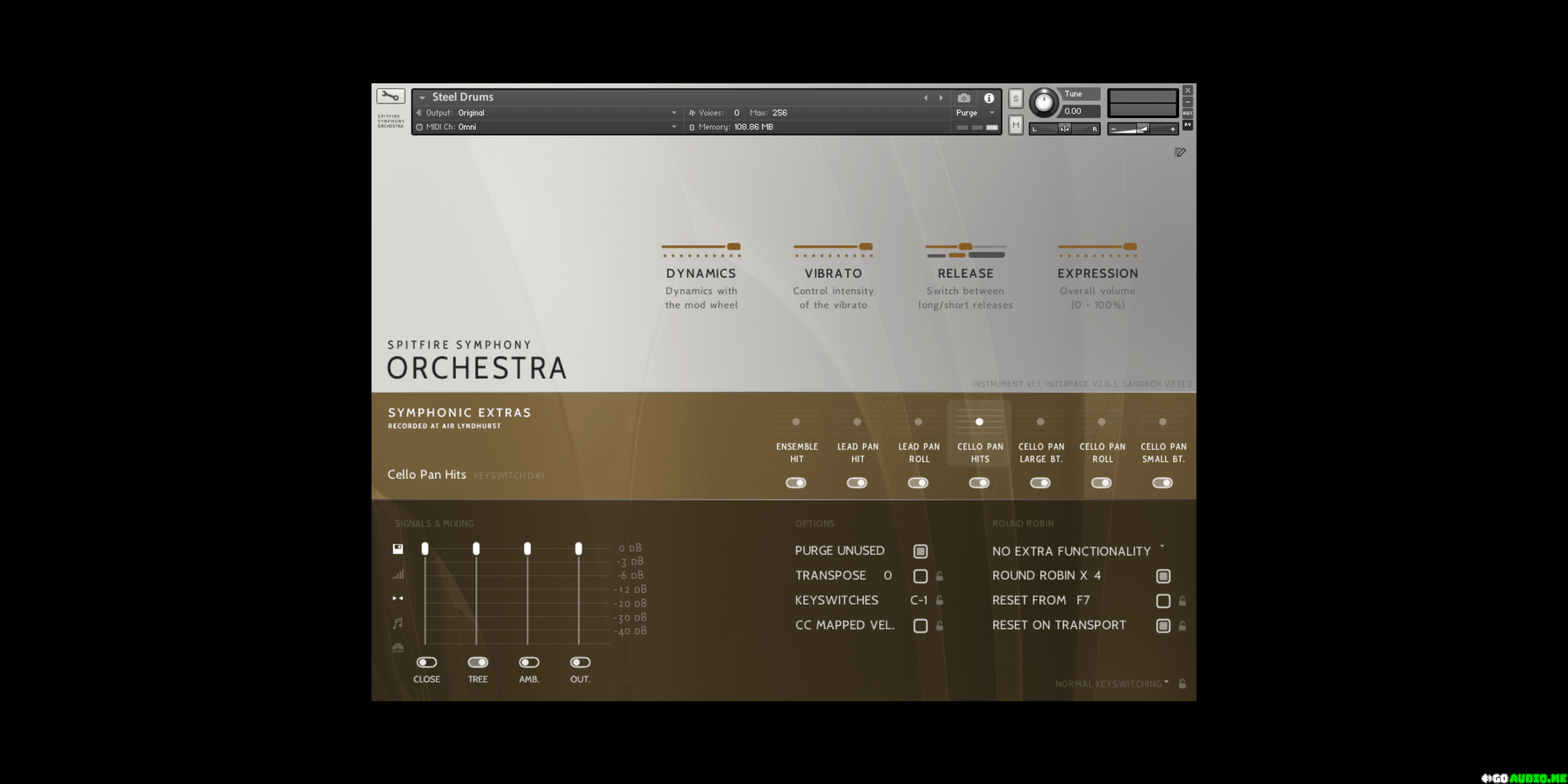Open the Output Original dropdown

tap(546, 113)
